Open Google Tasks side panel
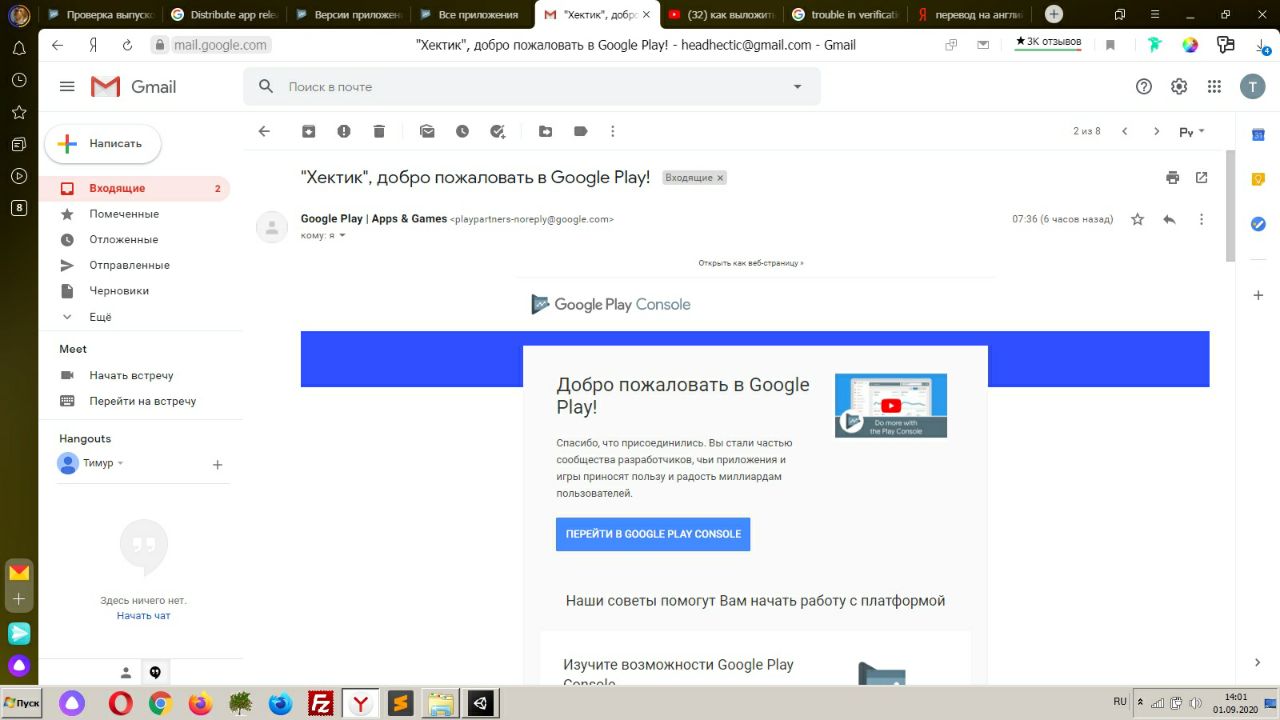The image size is (1280, 720). (1259, 224)
